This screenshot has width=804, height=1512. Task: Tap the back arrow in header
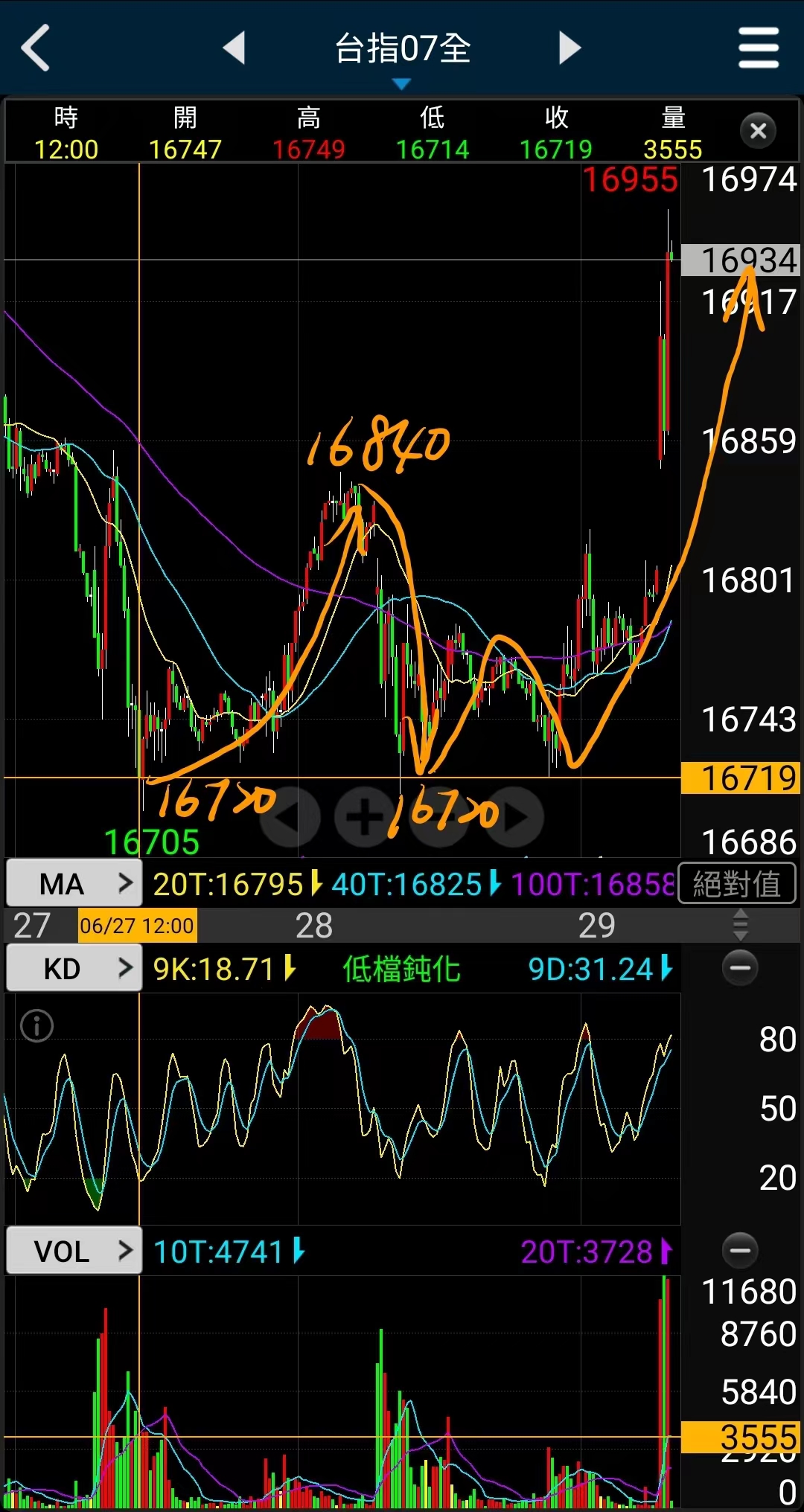click(x=36, y=48)
